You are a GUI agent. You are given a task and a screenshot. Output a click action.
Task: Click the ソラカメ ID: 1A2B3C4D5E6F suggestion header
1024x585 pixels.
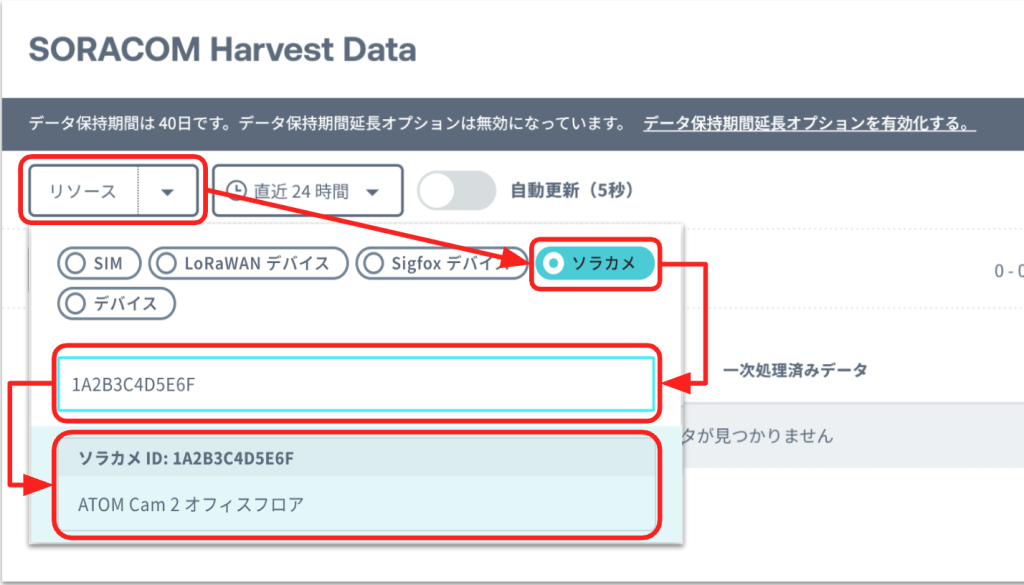pos(357,458)
